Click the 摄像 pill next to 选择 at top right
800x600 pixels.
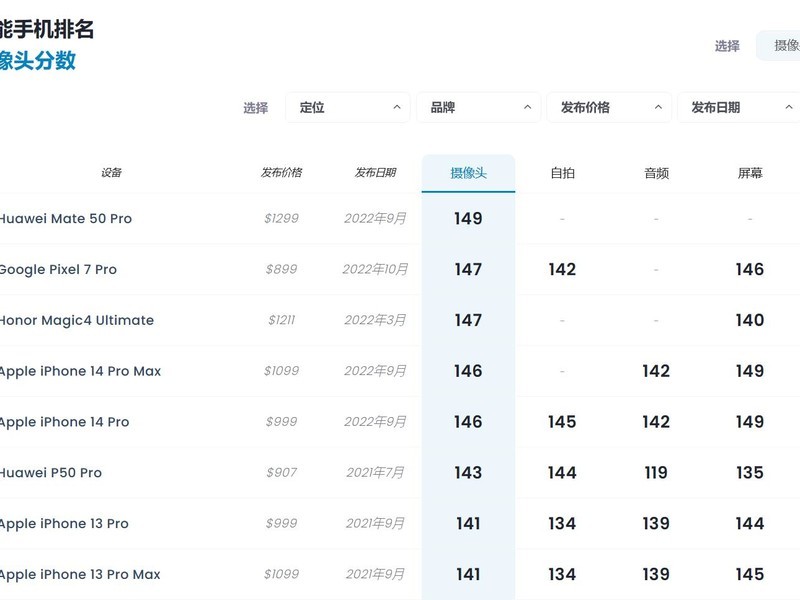click(x=779, y=45)
